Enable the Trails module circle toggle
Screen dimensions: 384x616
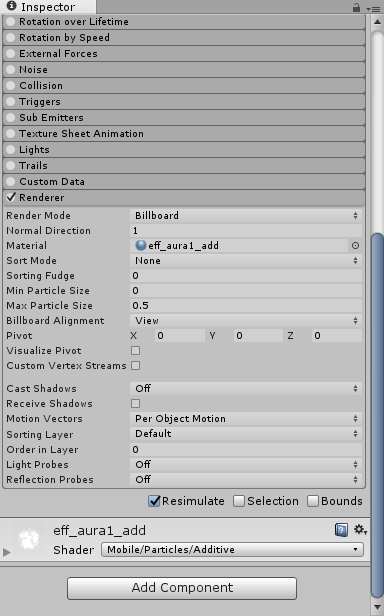tap(11, 165)
